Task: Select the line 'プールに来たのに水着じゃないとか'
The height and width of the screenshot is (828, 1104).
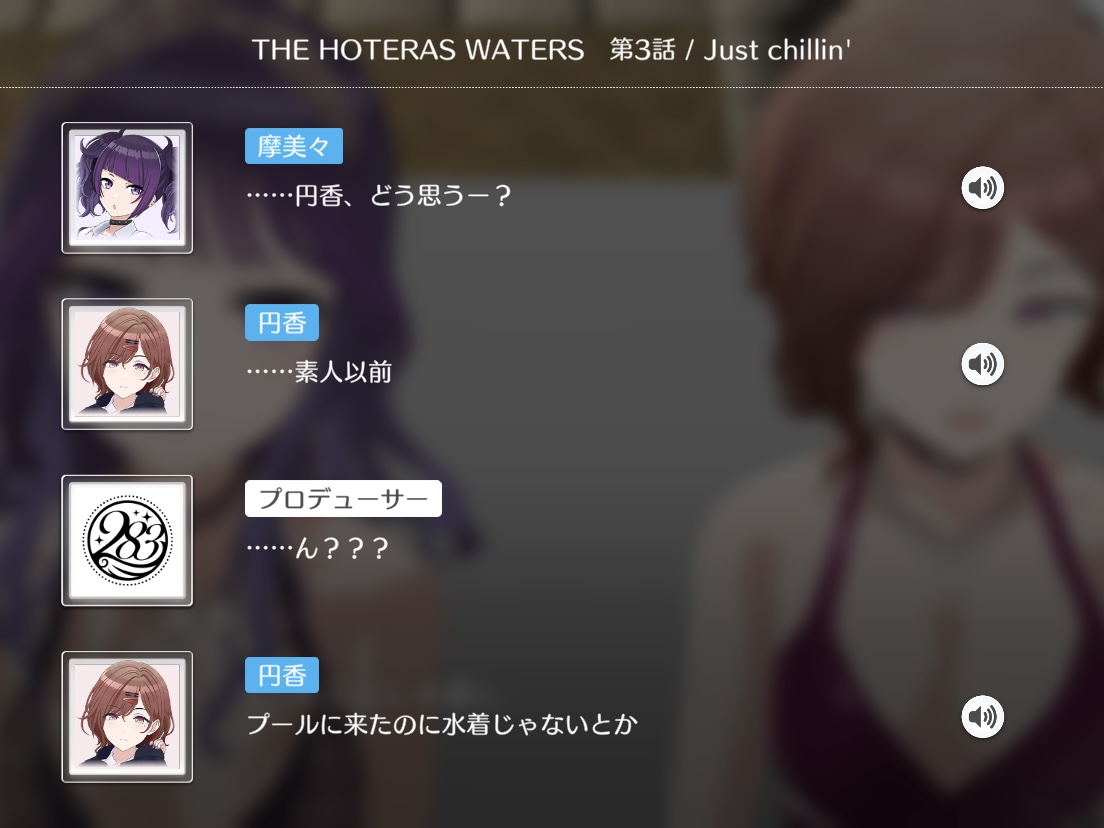Action: [442, 724]
